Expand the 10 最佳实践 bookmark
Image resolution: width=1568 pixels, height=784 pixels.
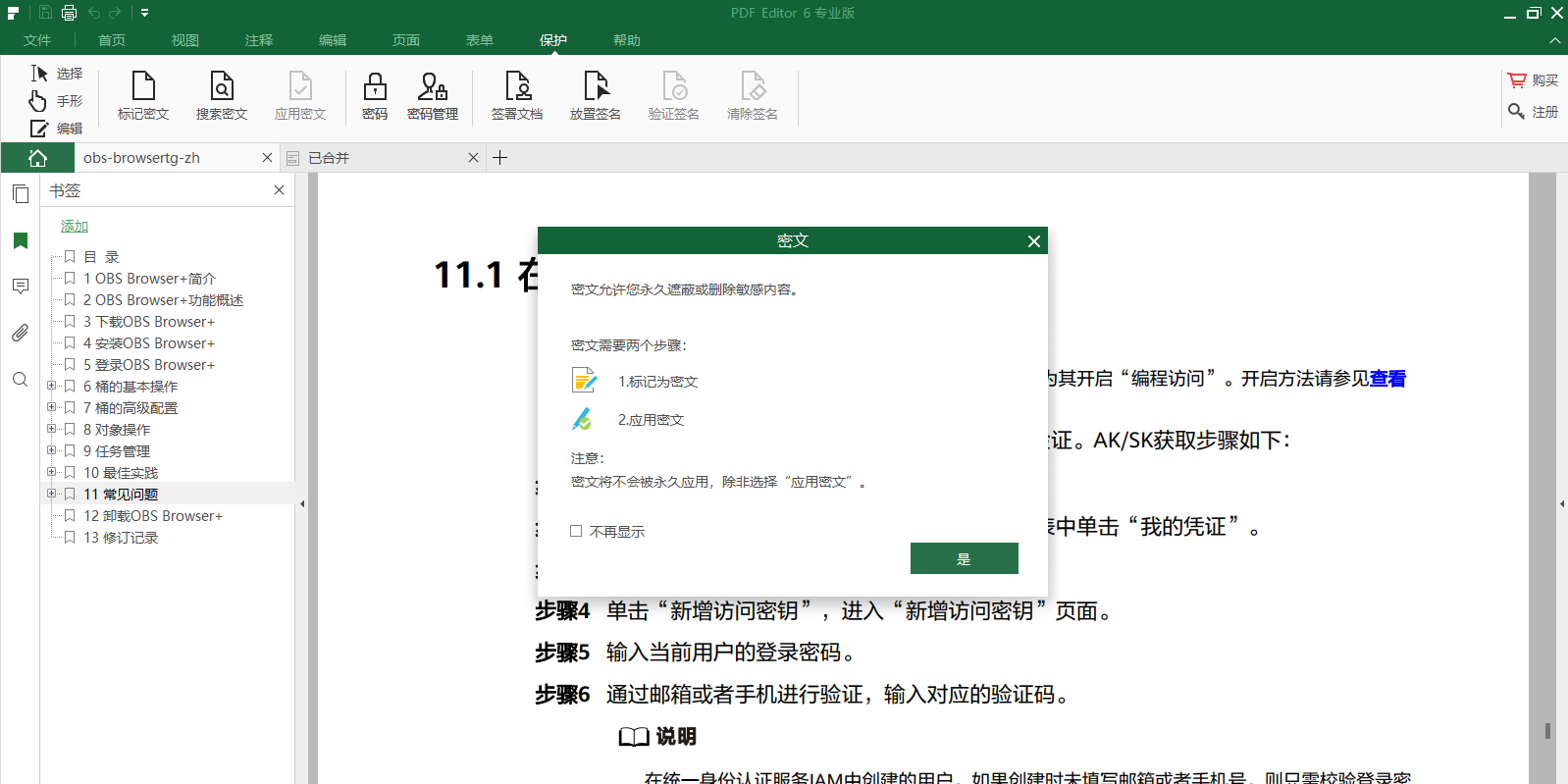coord(51,472)
